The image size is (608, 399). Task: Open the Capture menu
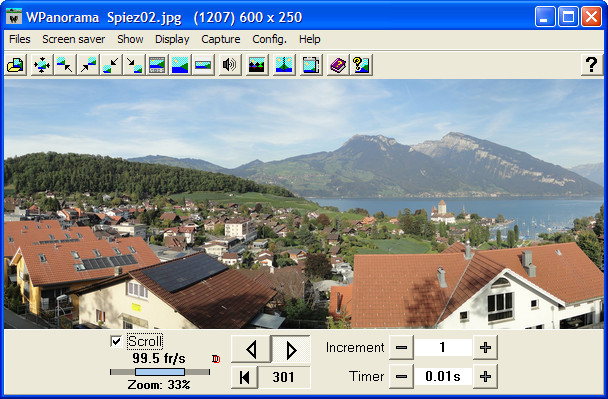pos(221,39)
